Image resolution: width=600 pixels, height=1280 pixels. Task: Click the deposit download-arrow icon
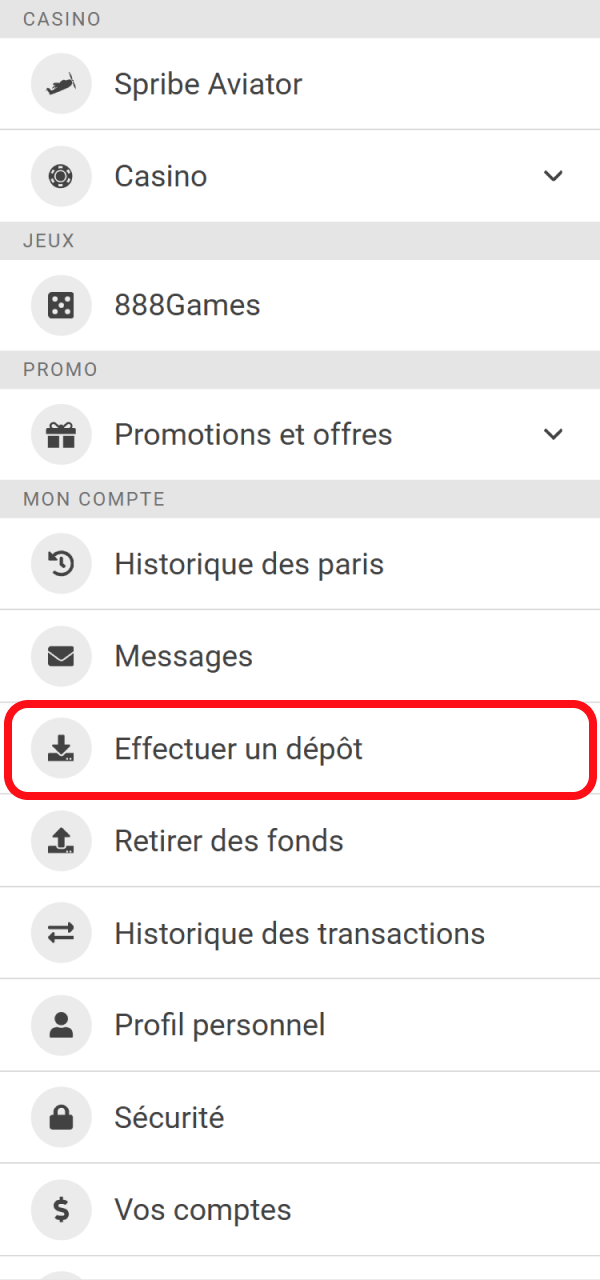61,748
